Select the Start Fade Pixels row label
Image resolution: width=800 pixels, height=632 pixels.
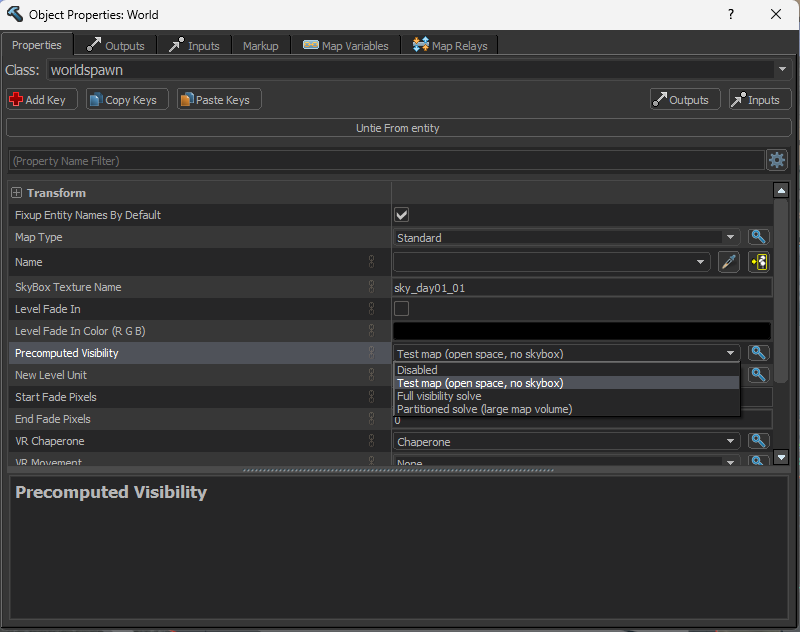(56, 397)
